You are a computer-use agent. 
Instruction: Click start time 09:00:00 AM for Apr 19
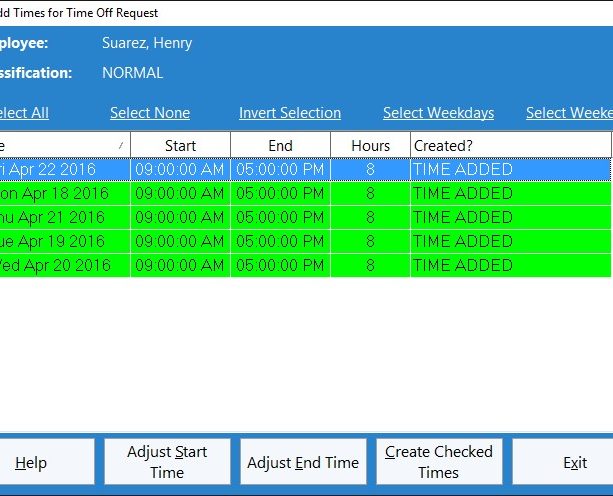coord(180,241)
